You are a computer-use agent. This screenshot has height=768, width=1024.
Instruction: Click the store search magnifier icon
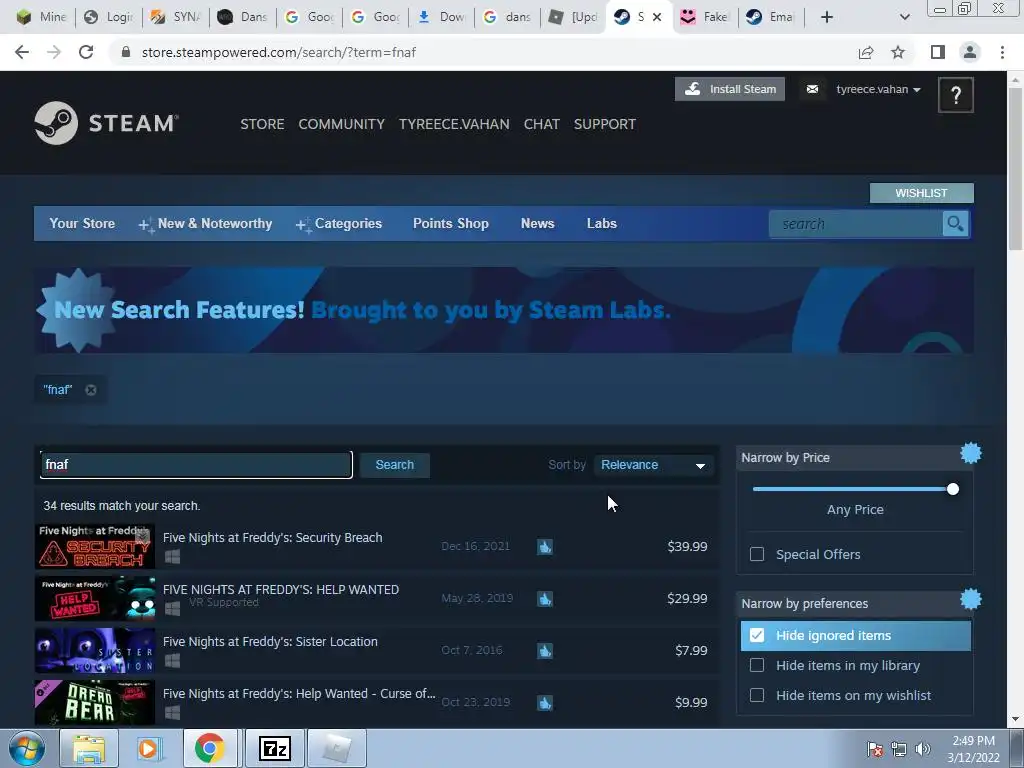coord(955,224)
